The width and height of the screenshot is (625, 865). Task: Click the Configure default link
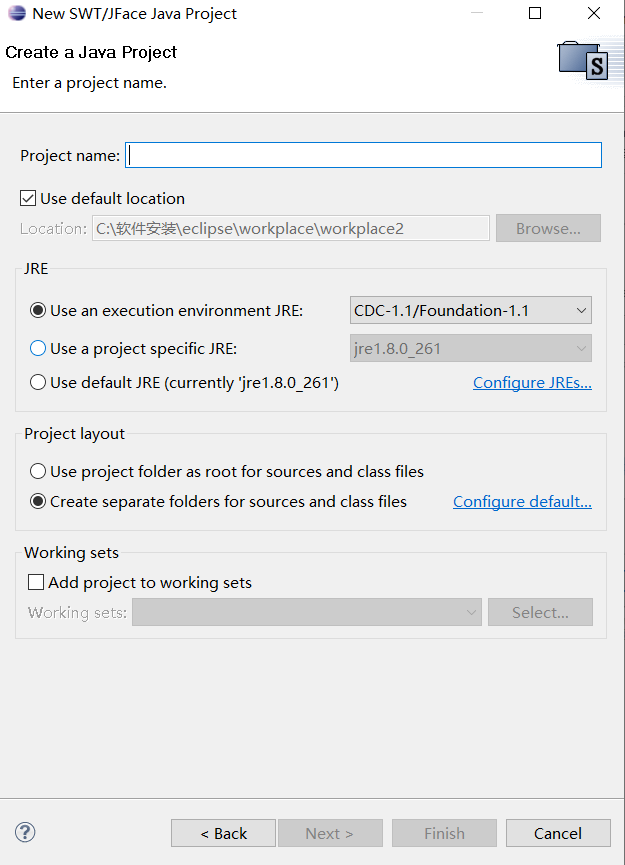click(x=522, y=501)
